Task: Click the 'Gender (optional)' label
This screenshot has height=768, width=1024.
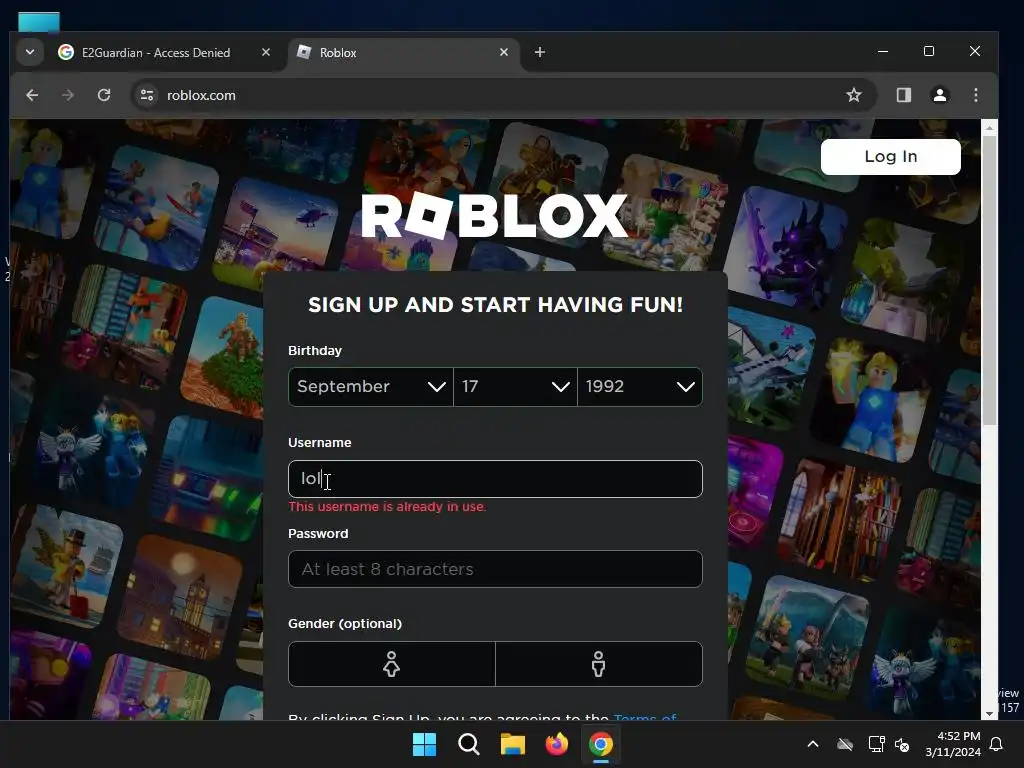Action: click(345, 624)
